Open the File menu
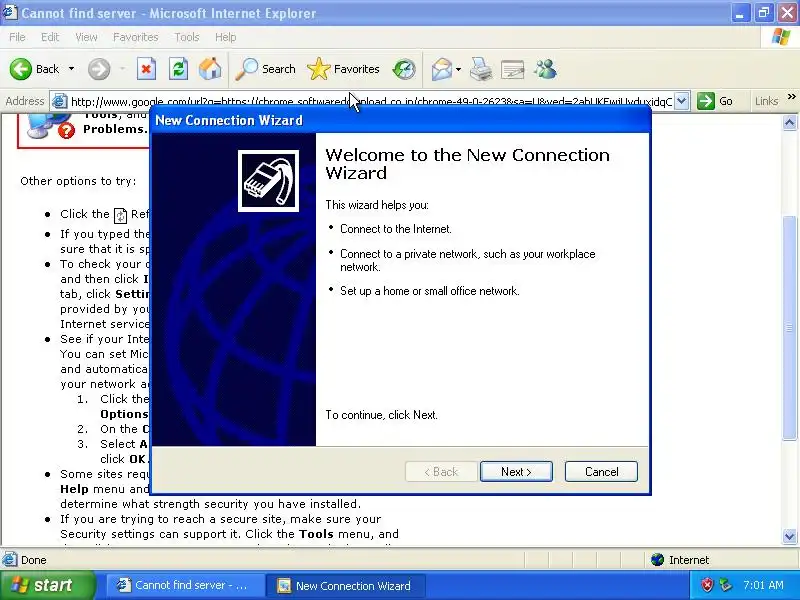The image size is (800, 600). pos(17,37)
